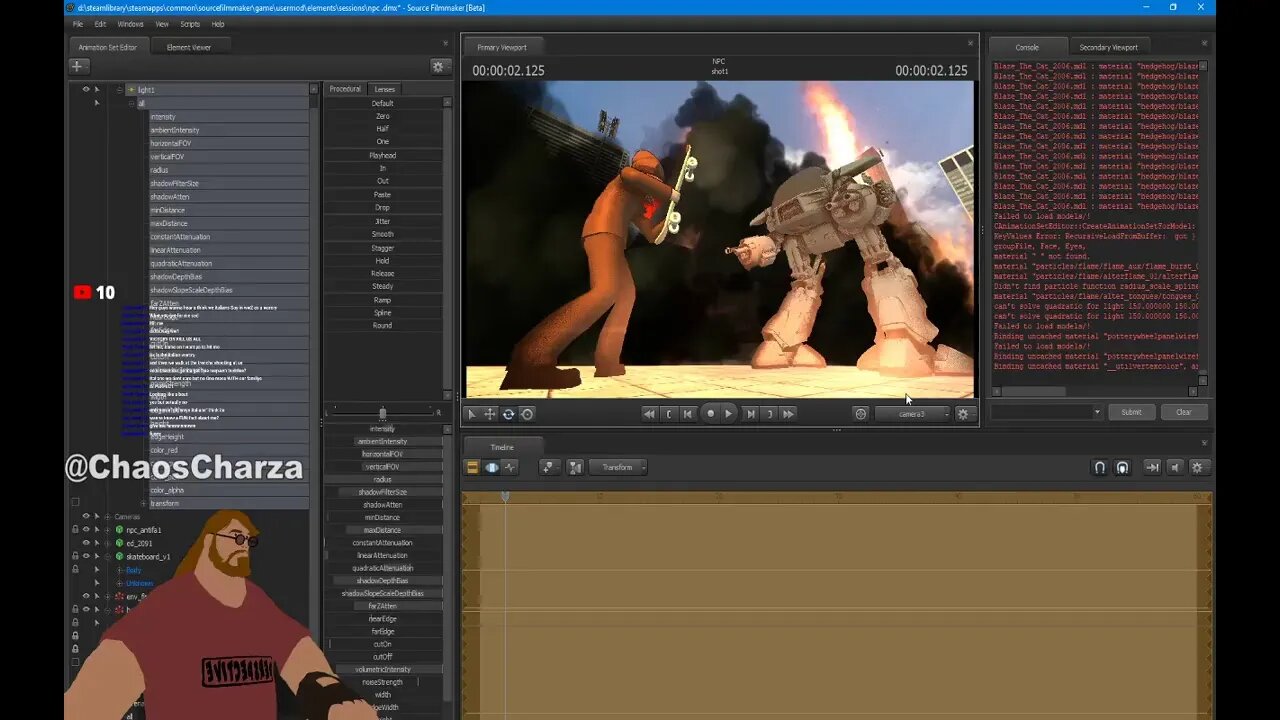1280x720 pixels.
Task: Open the File menu
Action: coord(78,24)
